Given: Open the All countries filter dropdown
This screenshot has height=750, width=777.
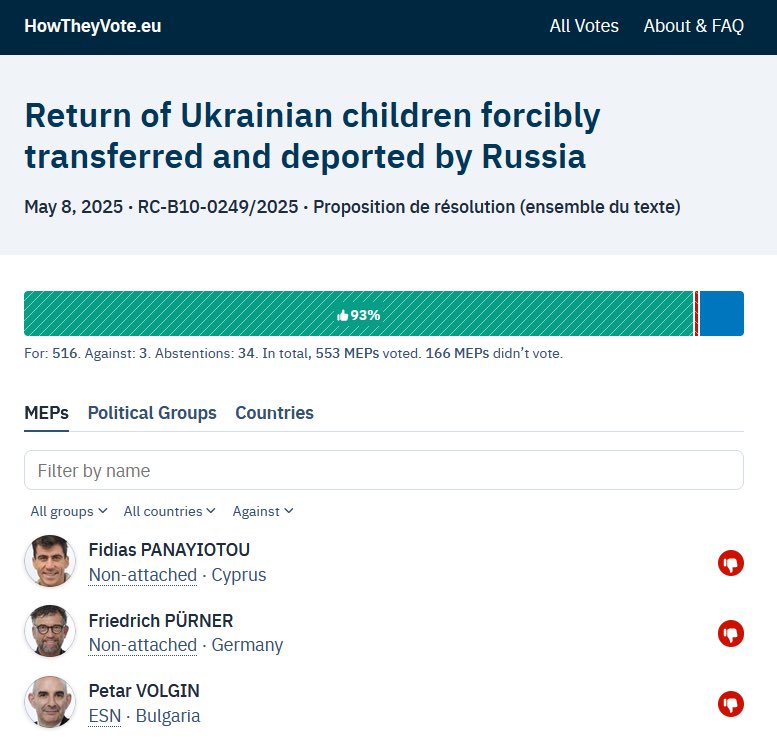Looking at the screenshot, I should [x=169, y=511].
